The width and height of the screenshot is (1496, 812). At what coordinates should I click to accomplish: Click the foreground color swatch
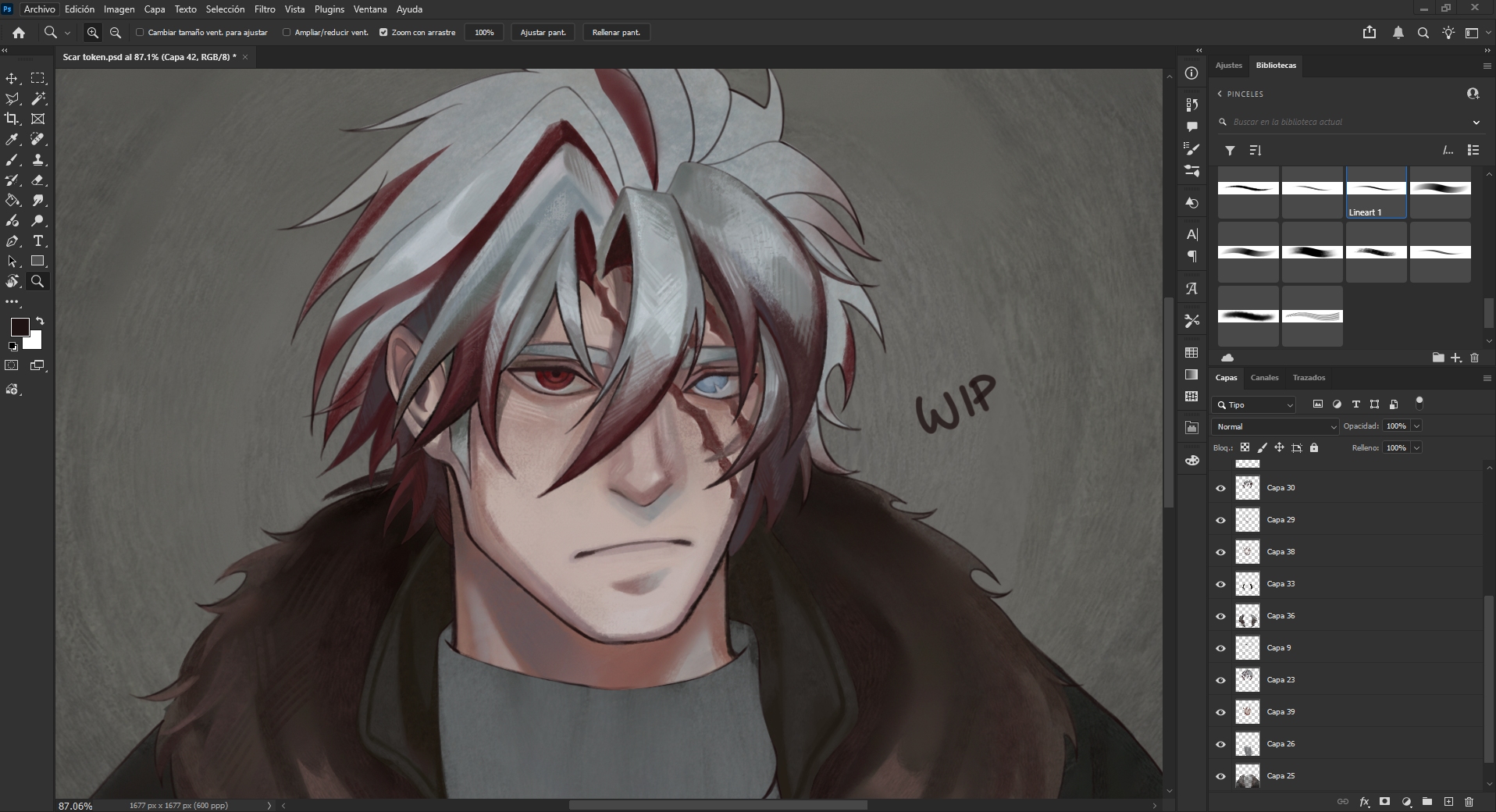coord(20,327)
